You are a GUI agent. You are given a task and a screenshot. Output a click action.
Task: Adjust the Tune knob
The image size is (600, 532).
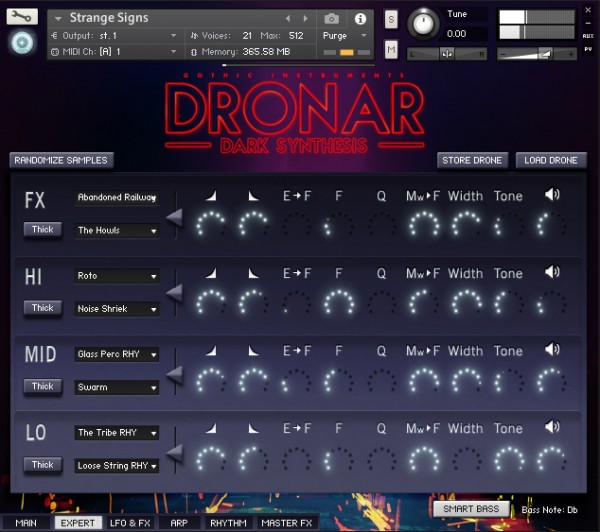pos(423,24)
